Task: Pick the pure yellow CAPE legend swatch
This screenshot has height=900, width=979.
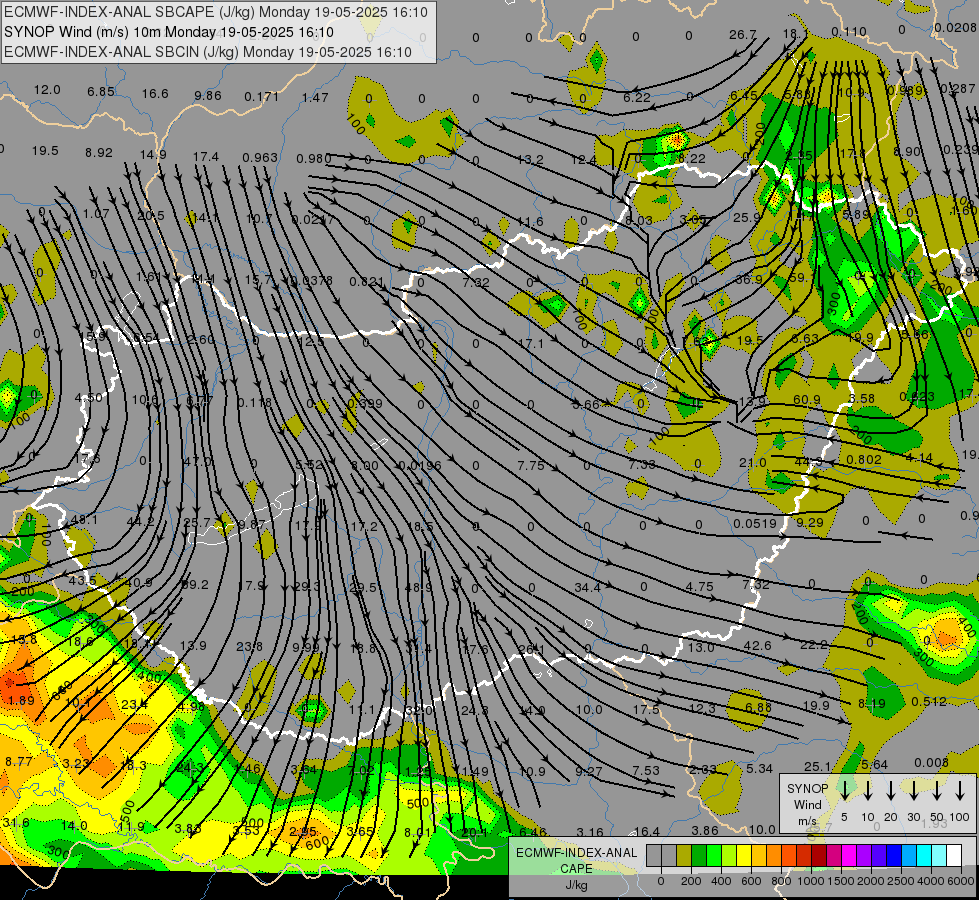Action: [744, 856]
